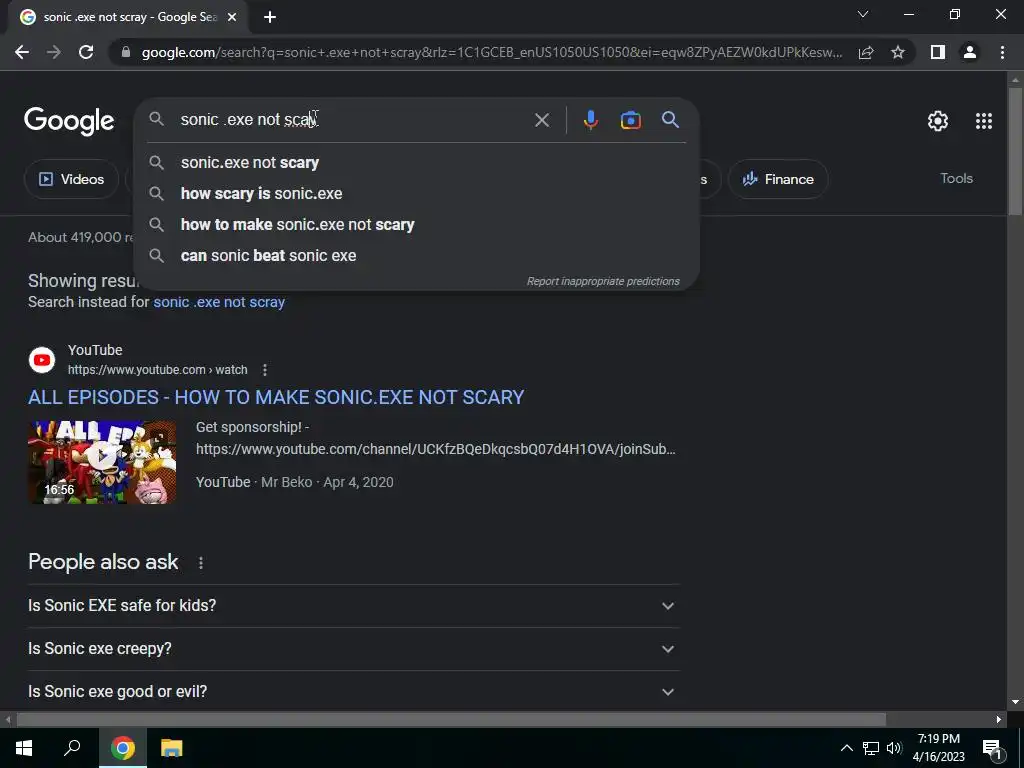This screenshot has height=768, width=1024.
Task: Bookmark this page with the star
Action: (898, 52)
